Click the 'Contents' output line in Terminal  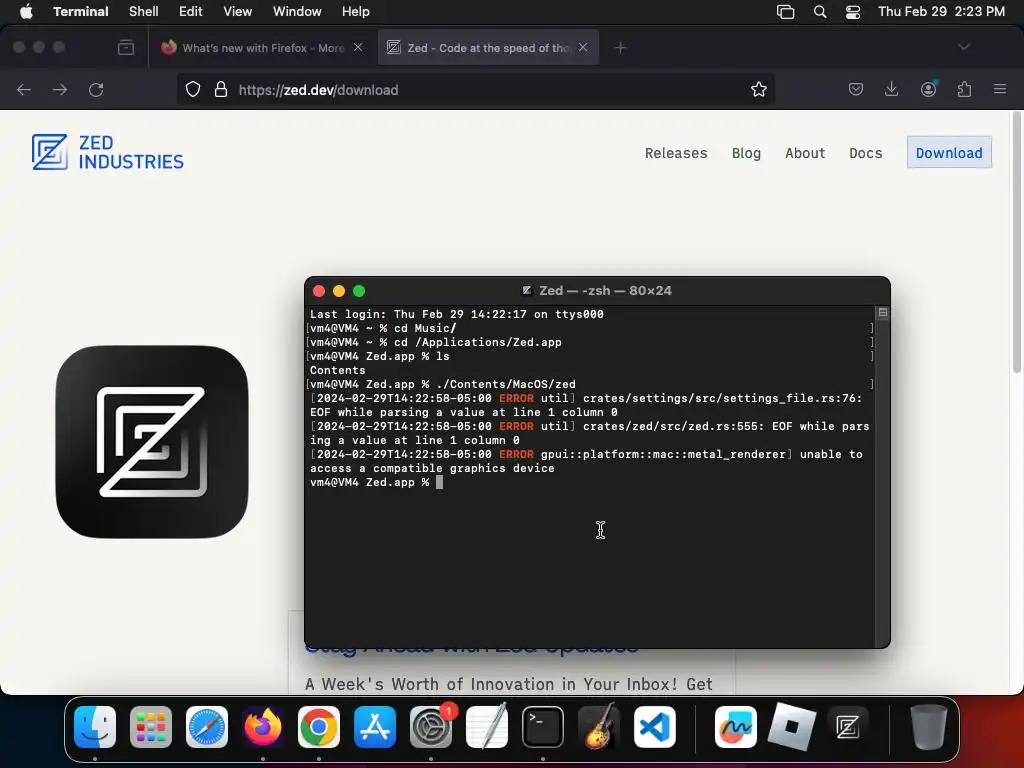tap(338, 370)
